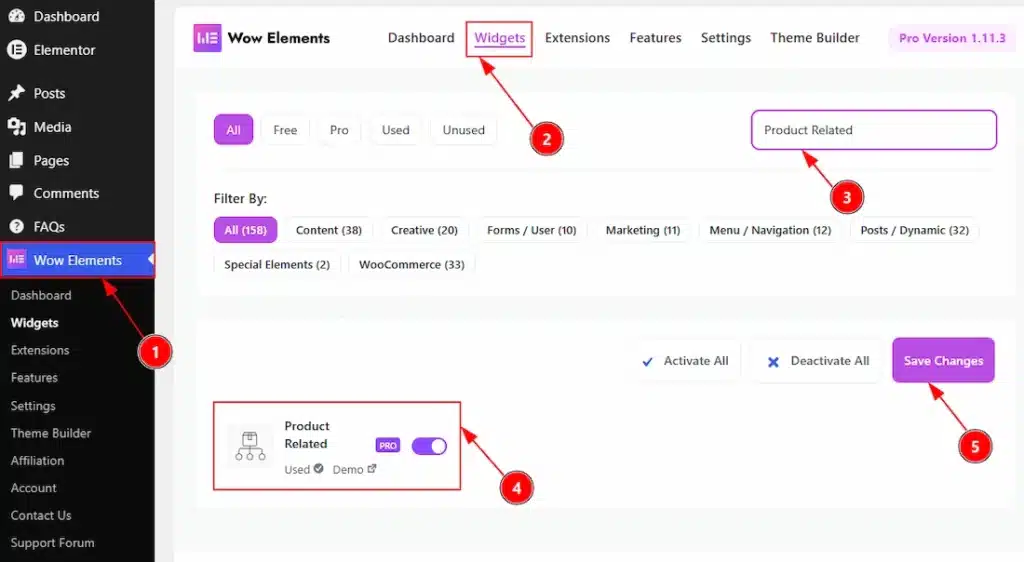Select the All (158) category filter
This screenshot has height=562, width=1024.
pyautogui.click(x=246, y=230)
